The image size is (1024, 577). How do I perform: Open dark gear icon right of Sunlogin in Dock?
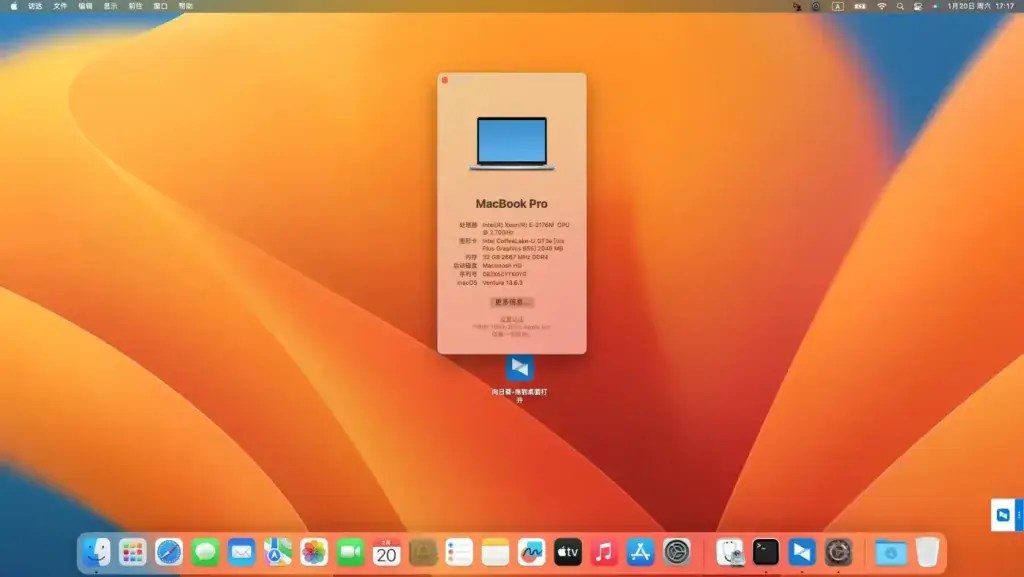pyautogui.click(x=839, y=552)
